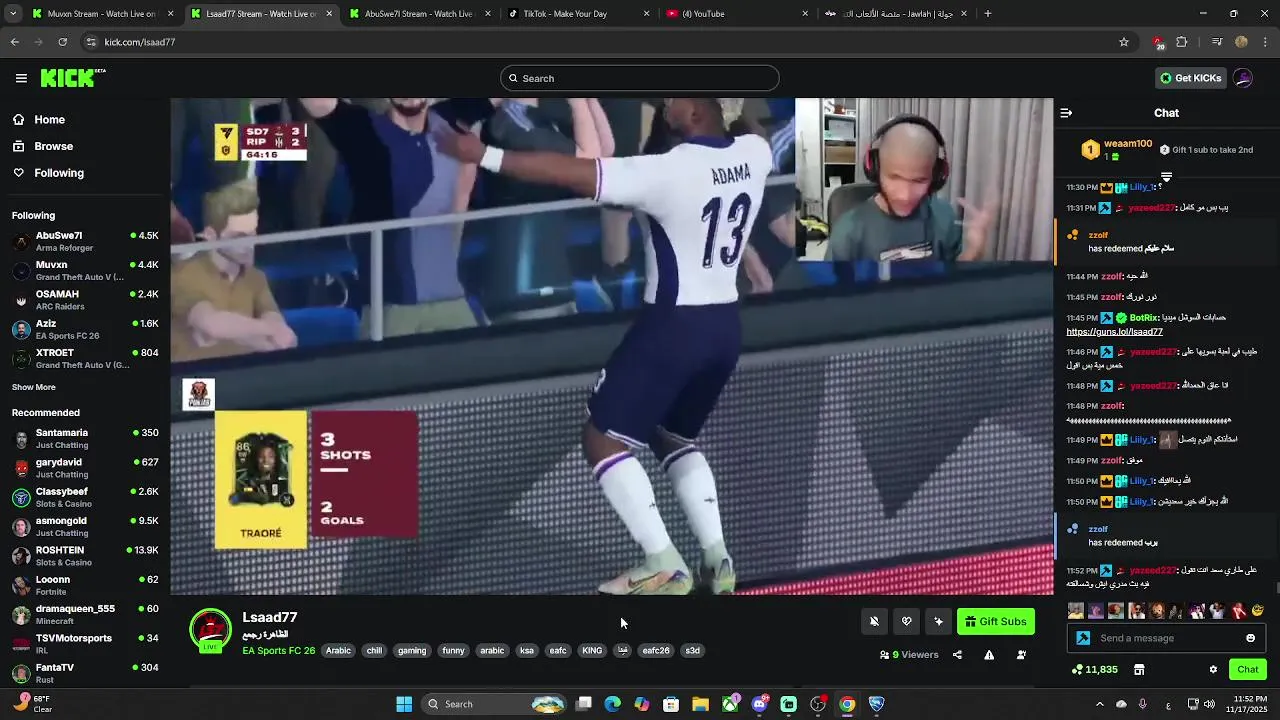The height and width of the screenshot is (720, 1280).
Task: Go to Home in sidebar
Action: click(39, 120)
